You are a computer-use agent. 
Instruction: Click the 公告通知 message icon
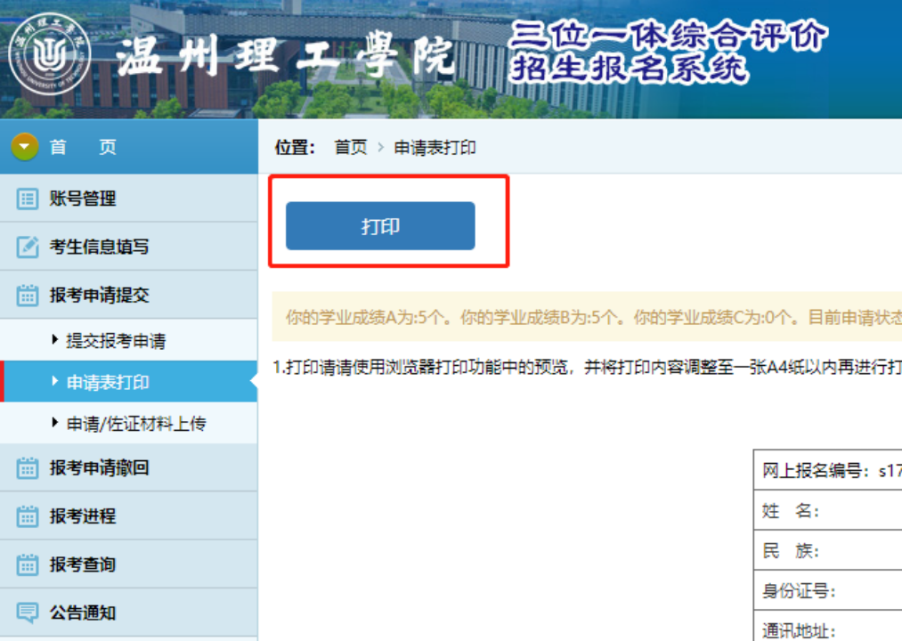[27, 612]
